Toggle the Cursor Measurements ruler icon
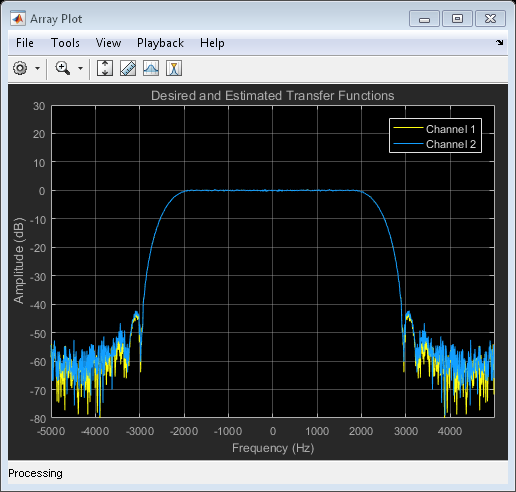The image size is (516, 492). click(x=128, y=68)
